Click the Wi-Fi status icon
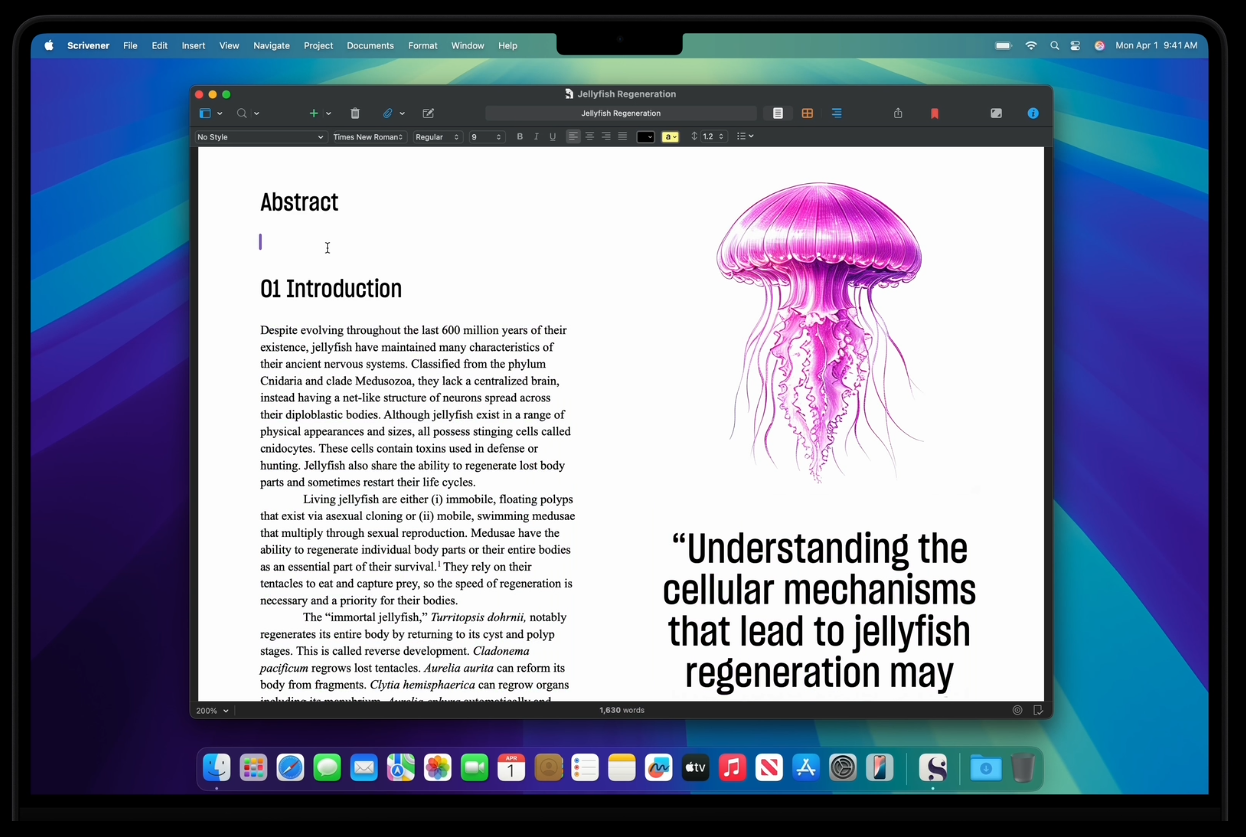1246x837 pixels. pyautogui.click(x=1031, y=45)
